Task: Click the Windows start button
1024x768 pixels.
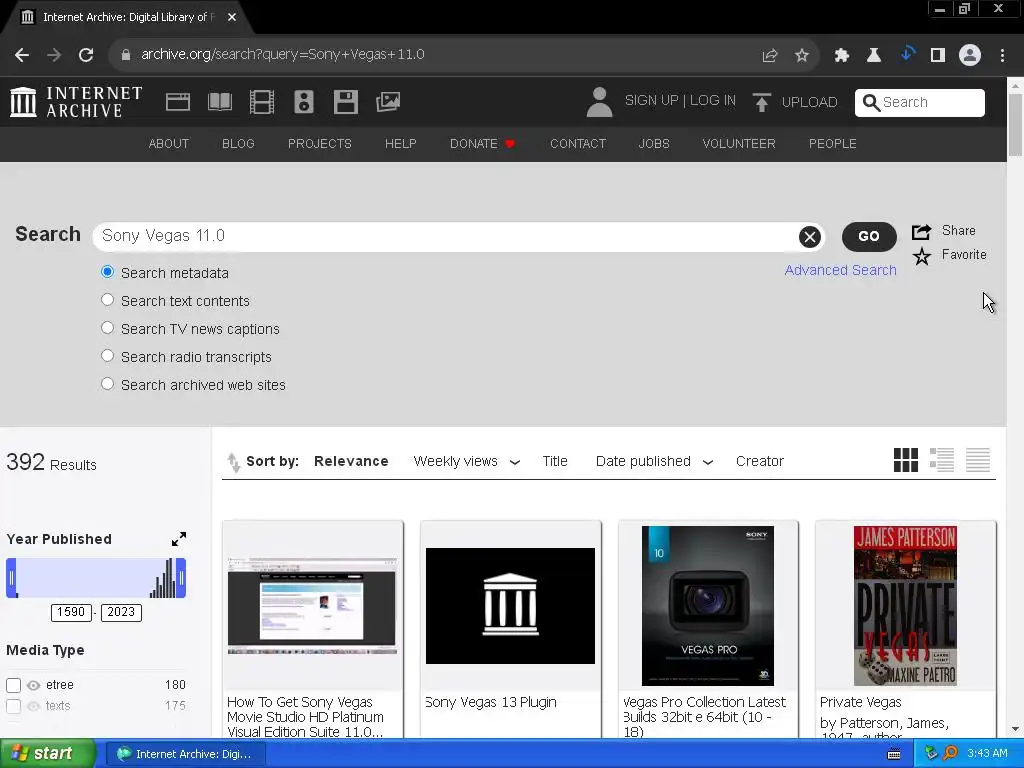Action: (48, 754)
